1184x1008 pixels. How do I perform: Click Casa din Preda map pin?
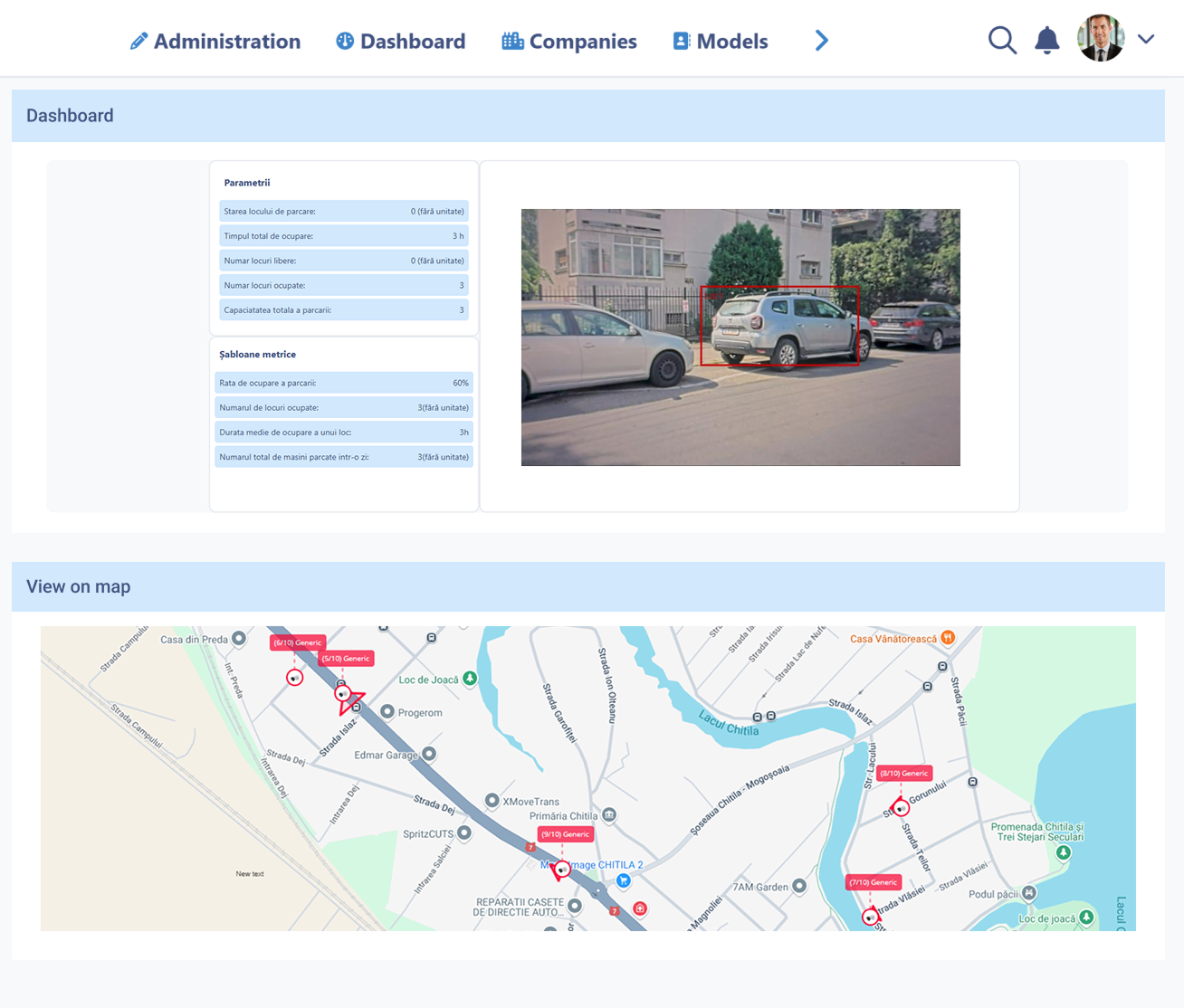239,638
